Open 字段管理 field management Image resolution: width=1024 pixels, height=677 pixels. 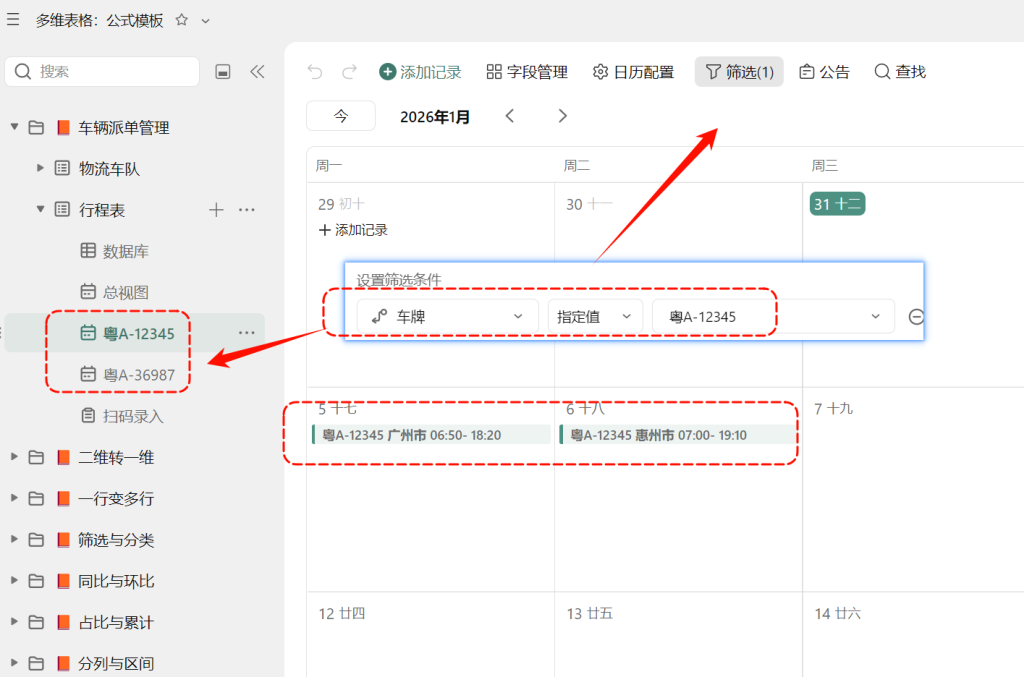pyautogui.click(x=527, y=72)
